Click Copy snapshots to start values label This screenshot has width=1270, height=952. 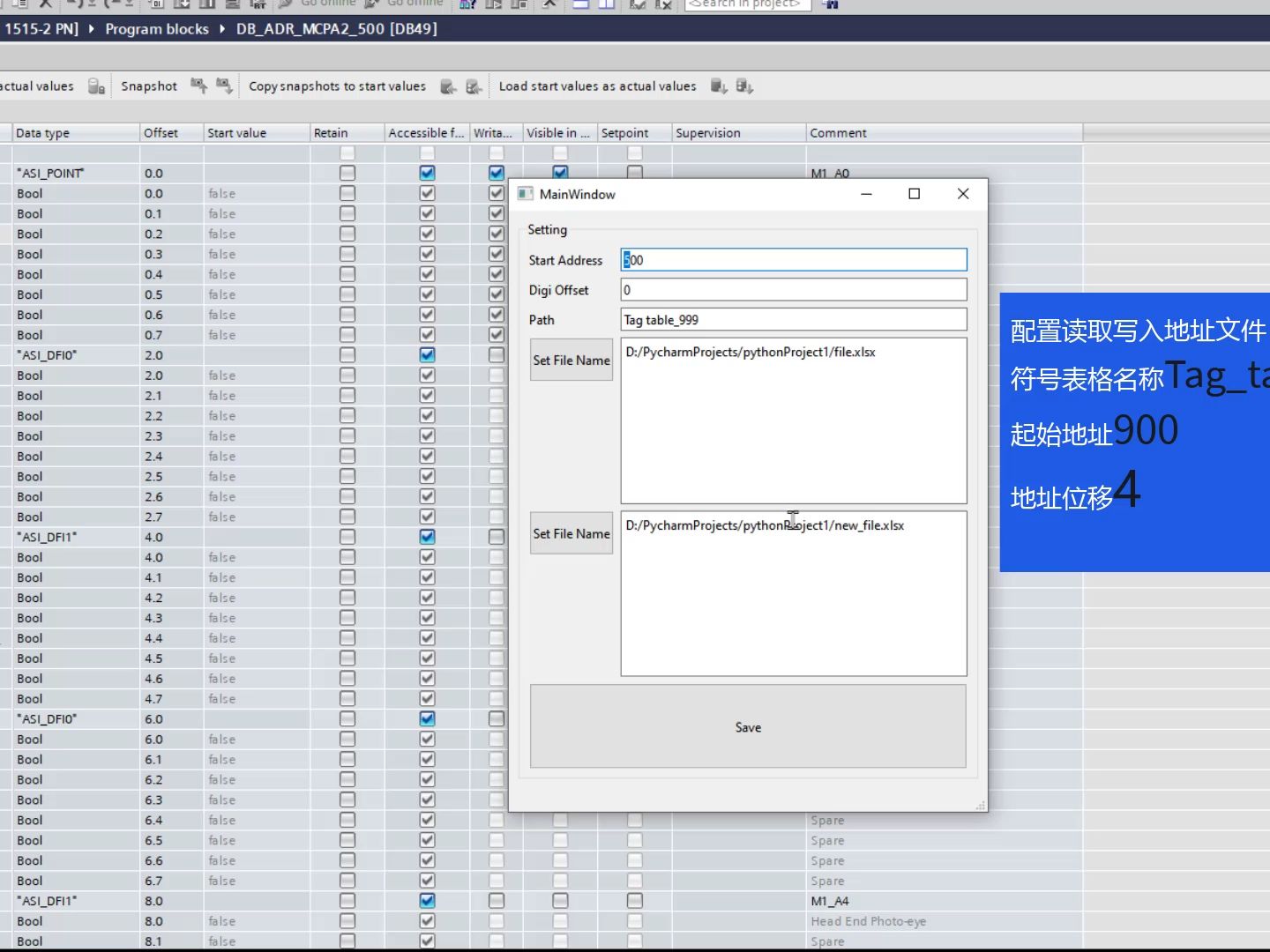(x=337, y=86)
